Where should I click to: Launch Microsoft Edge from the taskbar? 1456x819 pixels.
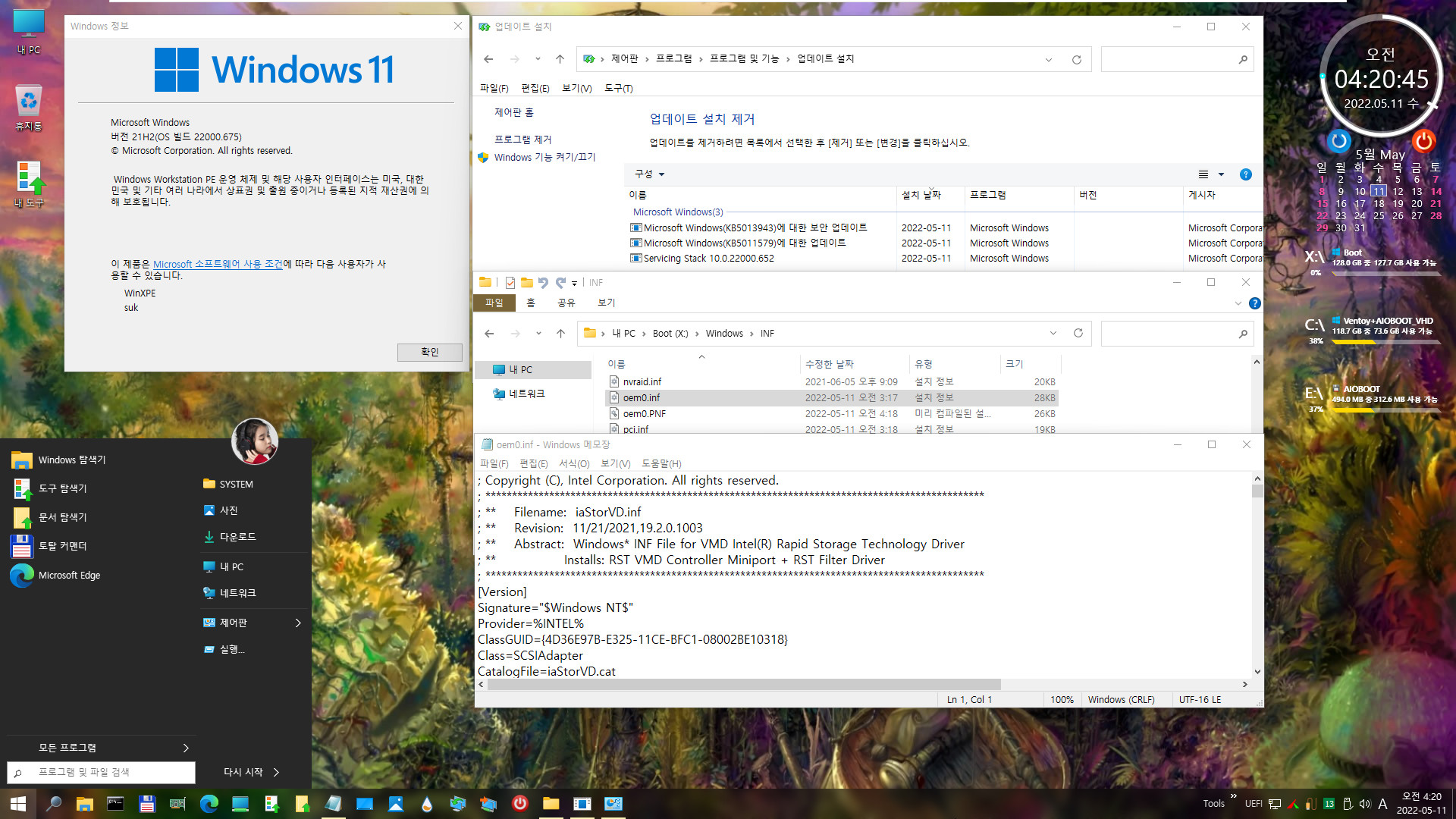point(209,804)
